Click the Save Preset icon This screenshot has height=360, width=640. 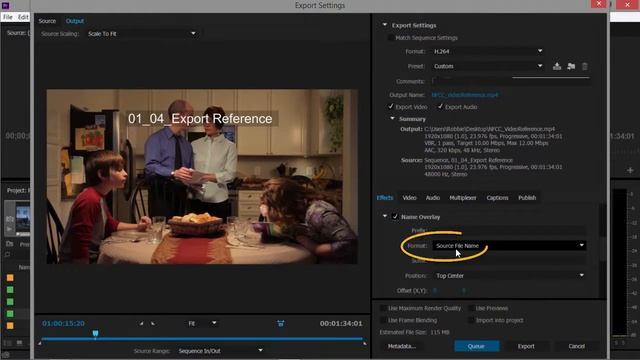tap(557, 66)
